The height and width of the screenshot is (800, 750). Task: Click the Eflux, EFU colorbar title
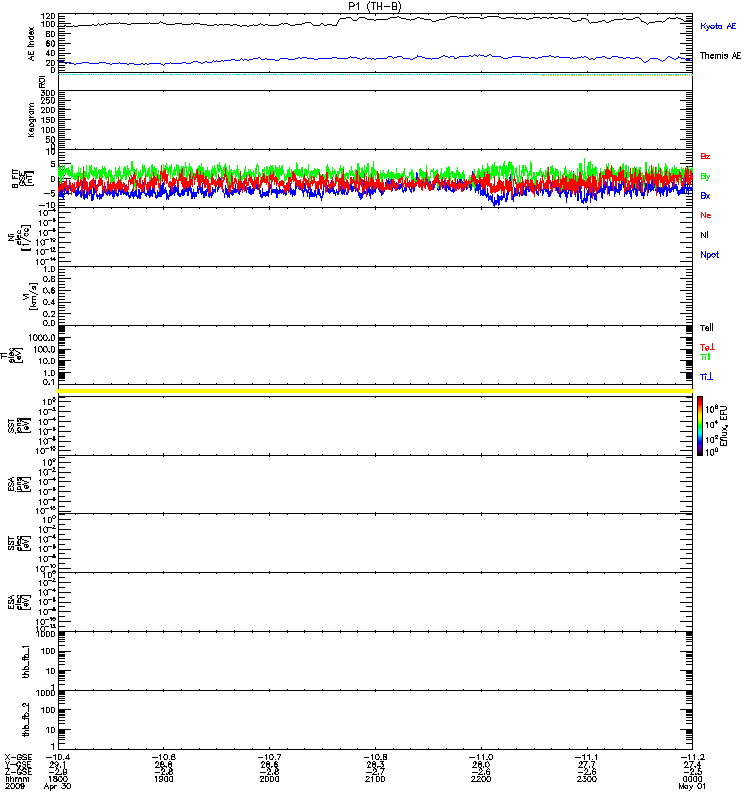[724, 426]
